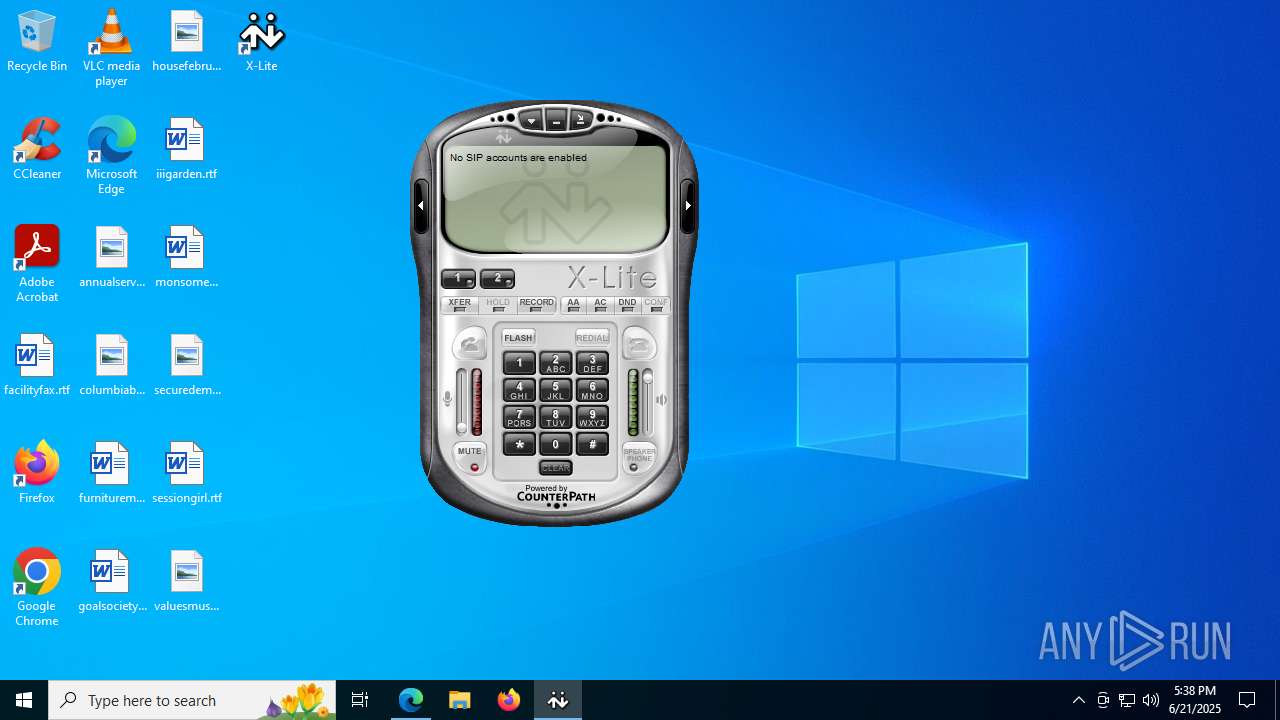Toggle AA auto answer
This screenshot has width=1280, height=720.
point(573,305)
